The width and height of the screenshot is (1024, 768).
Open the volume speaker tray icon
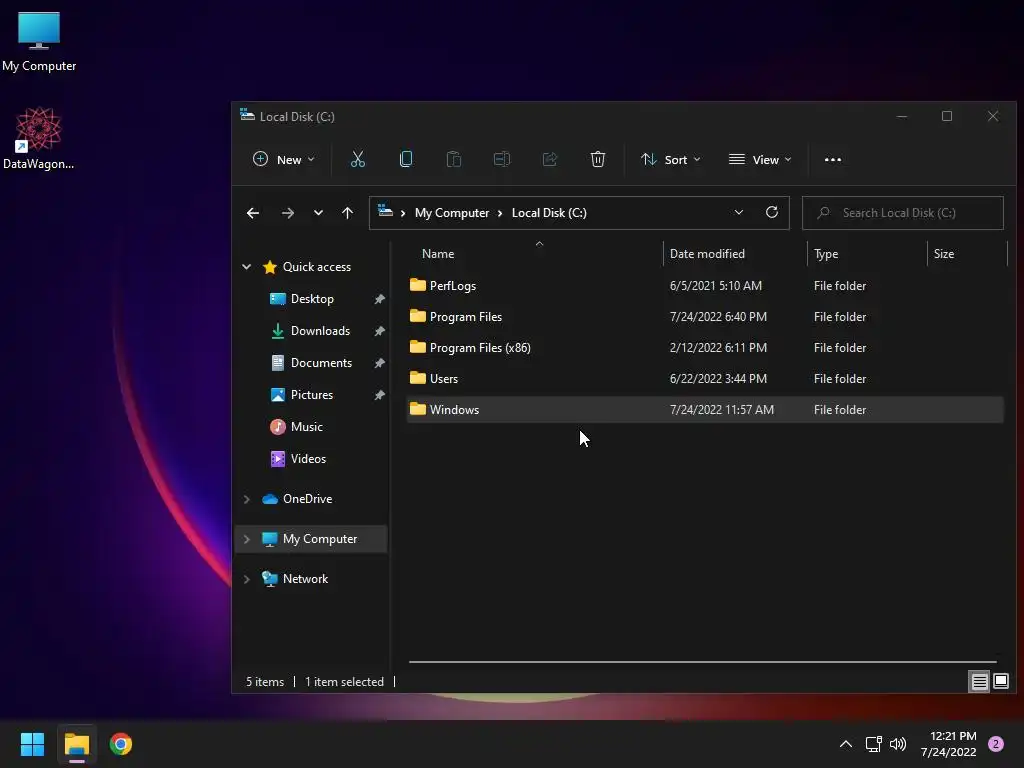[898, 744]
